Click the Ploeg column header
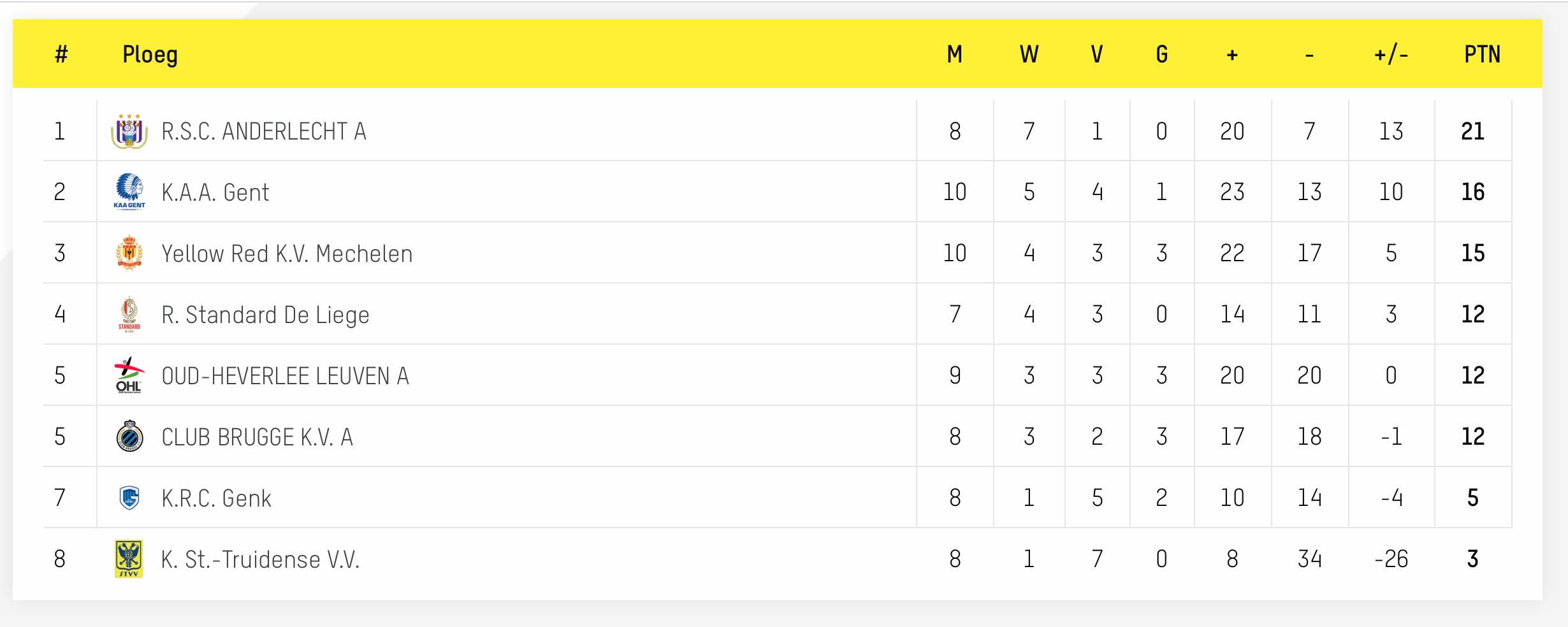 click(150, 55)
